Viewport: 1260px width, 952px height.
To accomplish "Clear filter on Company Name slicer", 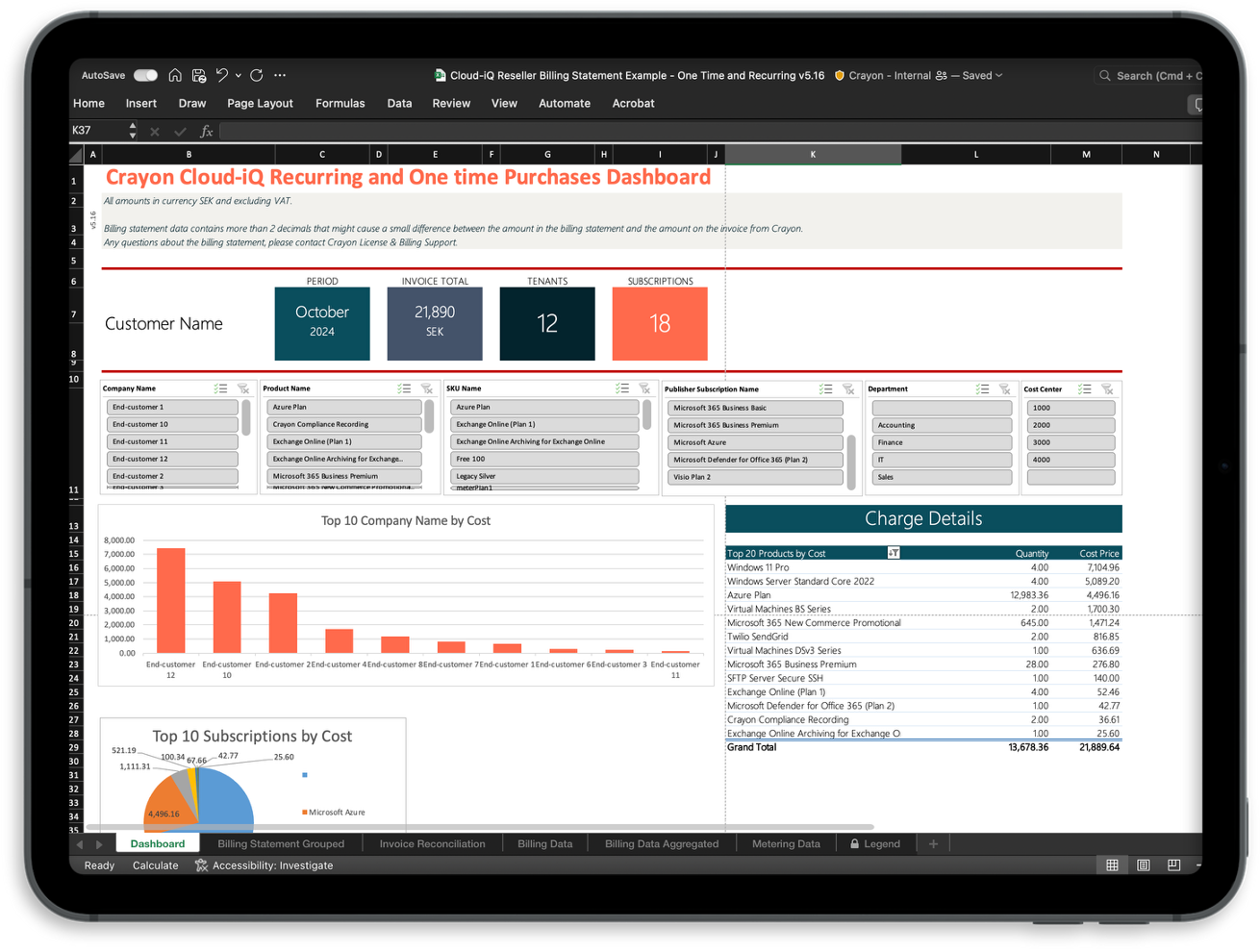I will click(243, 388).
